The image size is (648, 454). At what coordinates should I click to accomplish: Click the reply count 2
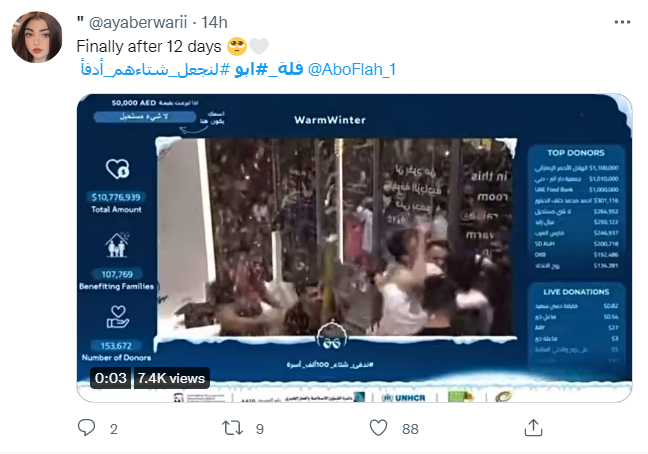114,429
